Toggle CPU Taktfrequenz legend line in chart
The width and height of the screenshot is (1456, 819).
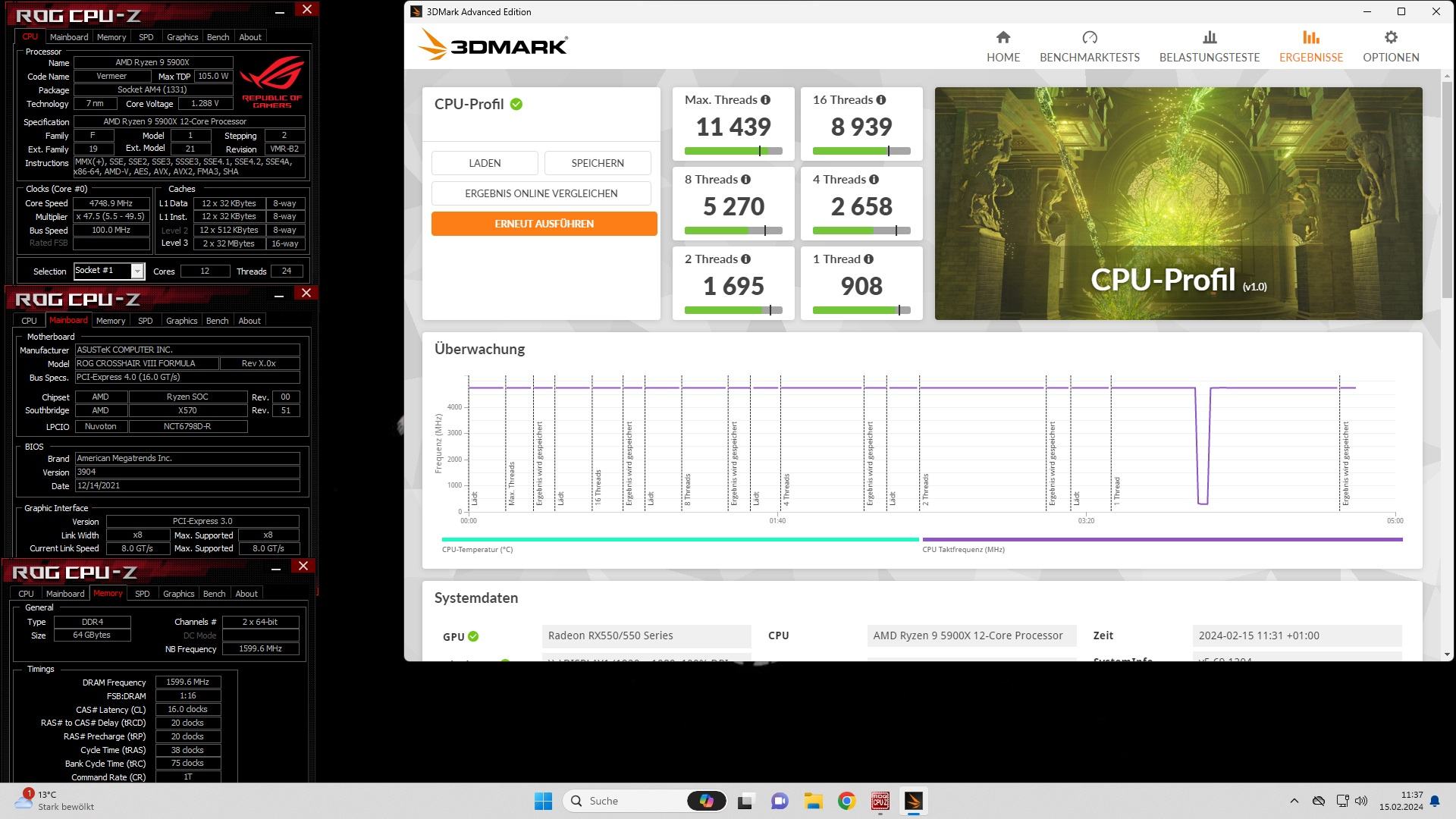(x=1163, y=540)
